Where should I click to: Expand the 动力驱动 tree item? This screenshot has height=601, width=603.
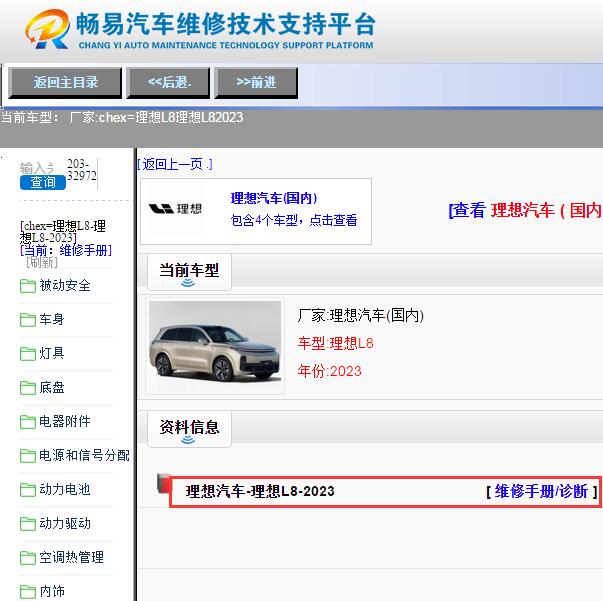coord(65,523)
